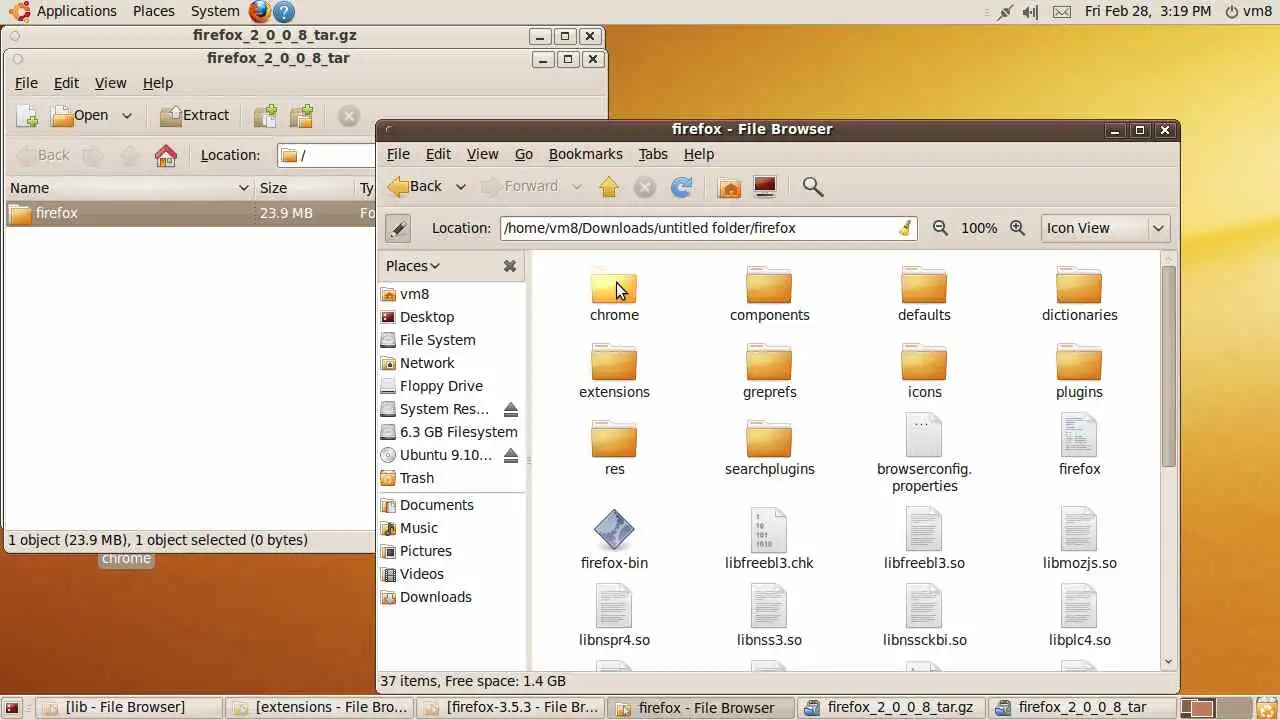Viewport: 1280px width, 720px height.
Task: Select browserconfig.properties file
Action: [924, 455]
